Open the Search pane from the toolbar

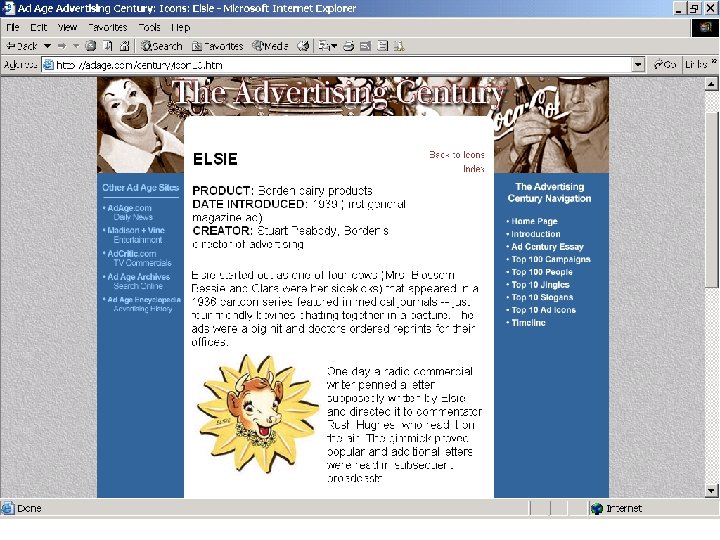coord(162,46)
